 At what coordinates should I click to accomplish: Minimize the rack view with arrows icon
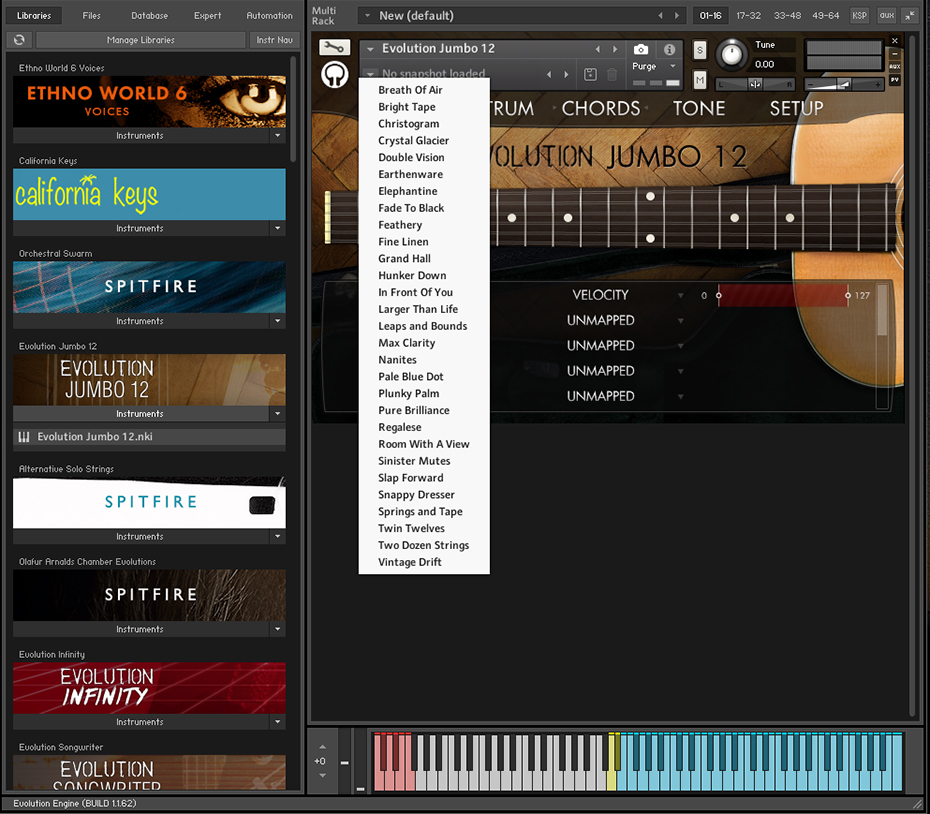pyautogui.click(x=909, y=15)
